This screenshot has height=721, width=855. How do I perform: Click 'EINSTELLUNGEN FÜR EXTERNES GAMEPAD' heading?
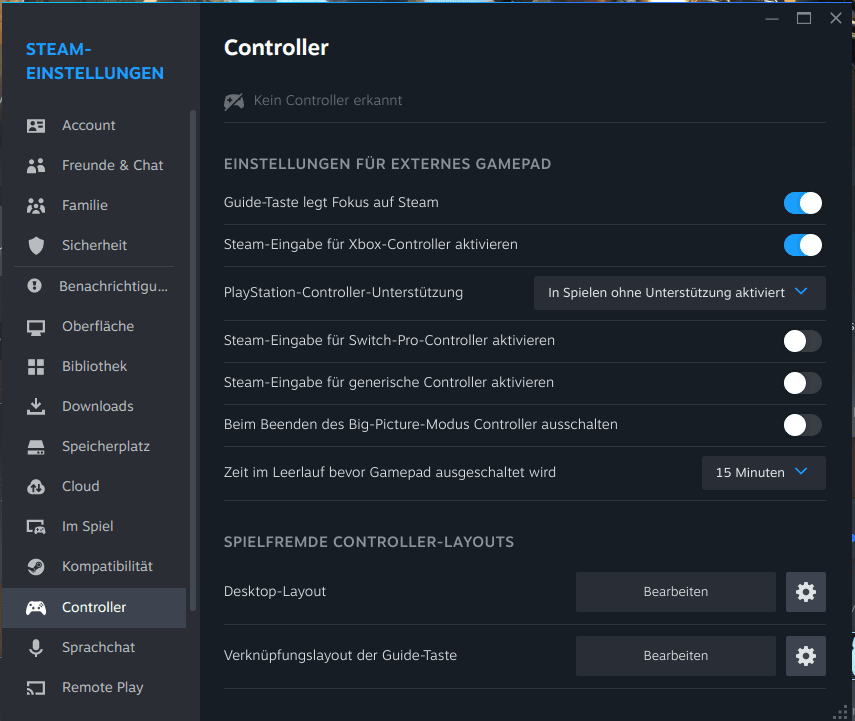(387, 164)
